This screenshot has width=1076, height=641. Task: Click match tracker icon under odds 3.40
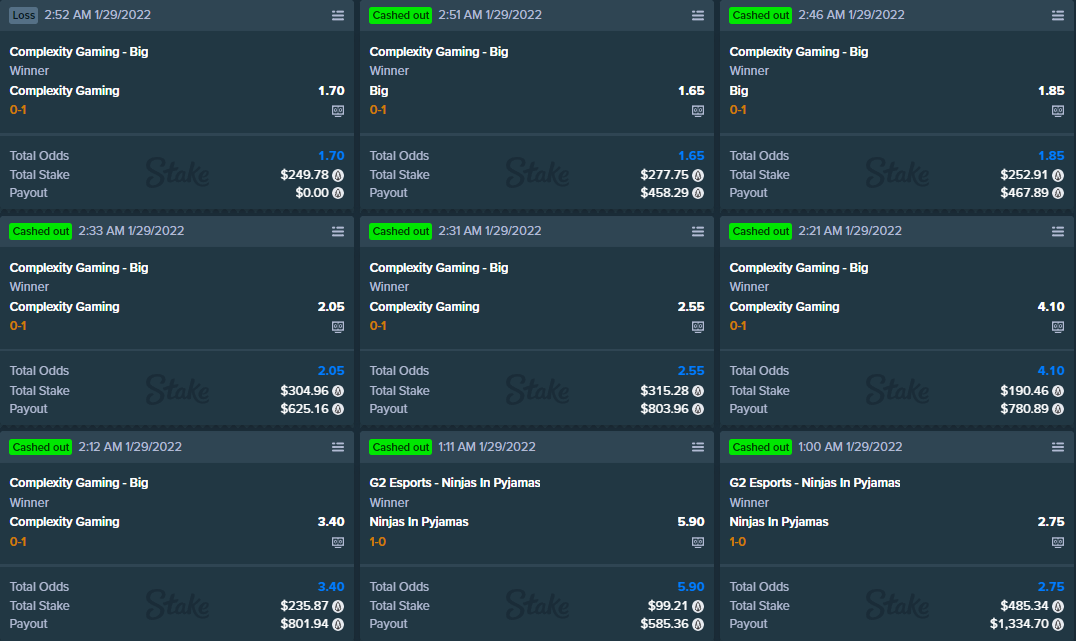click(x=338, y=542)
